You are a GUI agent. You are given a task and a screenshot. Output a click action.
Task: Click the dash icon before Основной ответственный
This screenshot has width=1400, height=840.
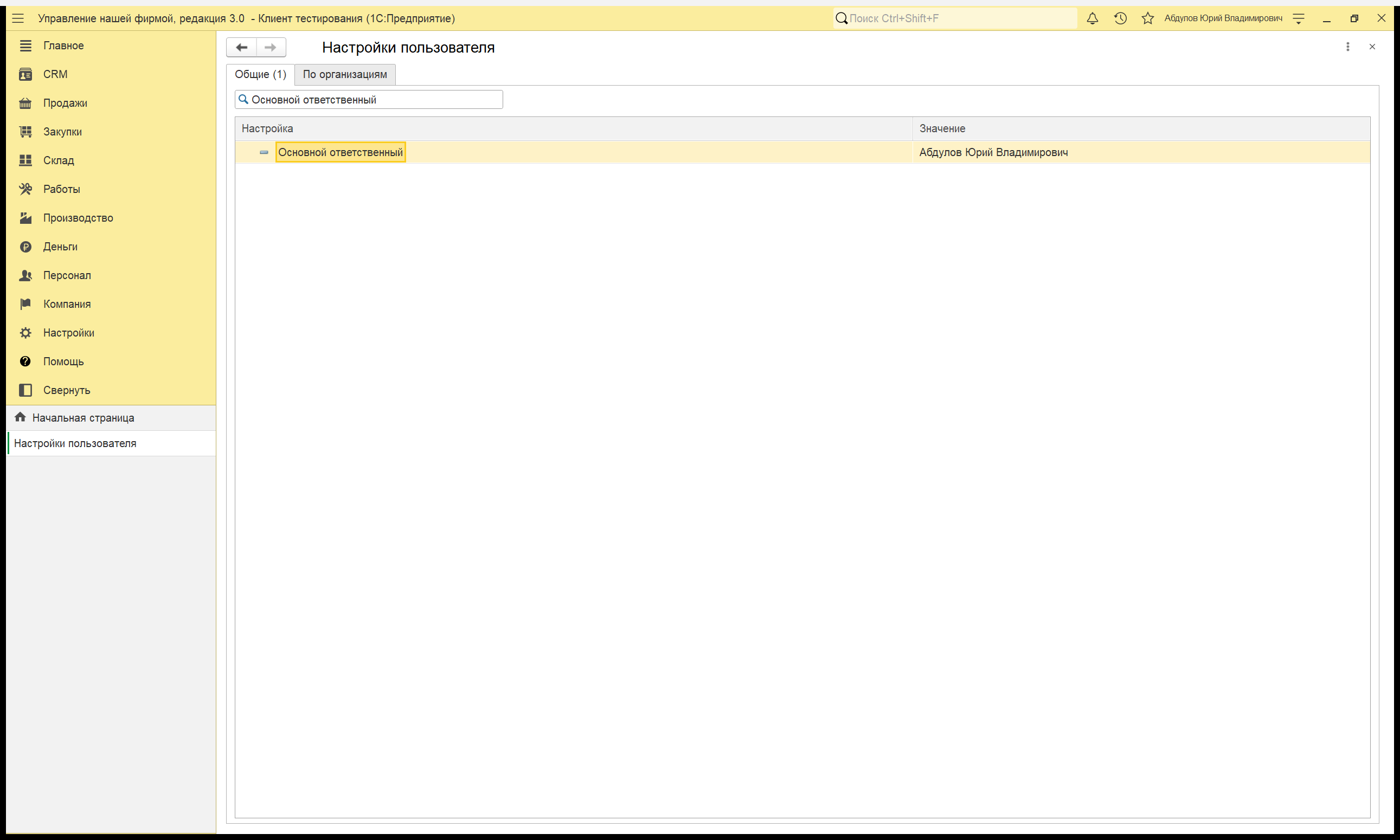click(x=264, y=152)
